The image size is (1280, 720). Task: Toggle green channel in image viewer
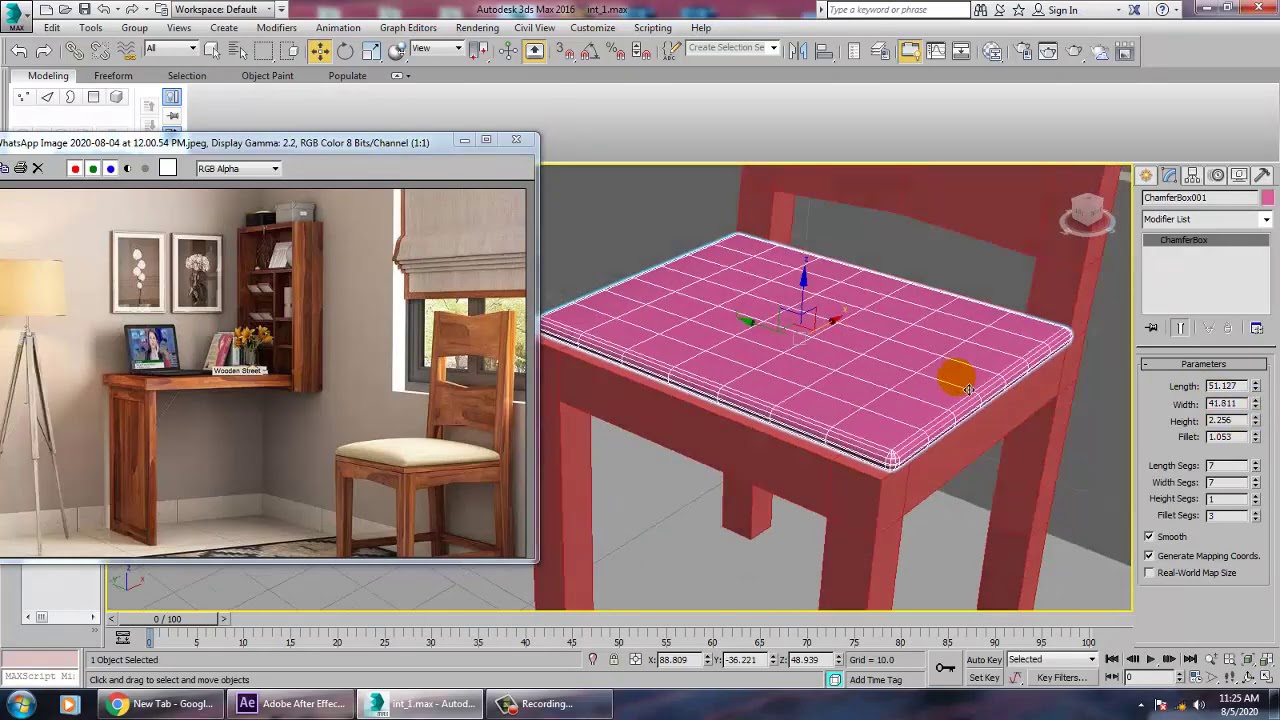pos(93,169)
